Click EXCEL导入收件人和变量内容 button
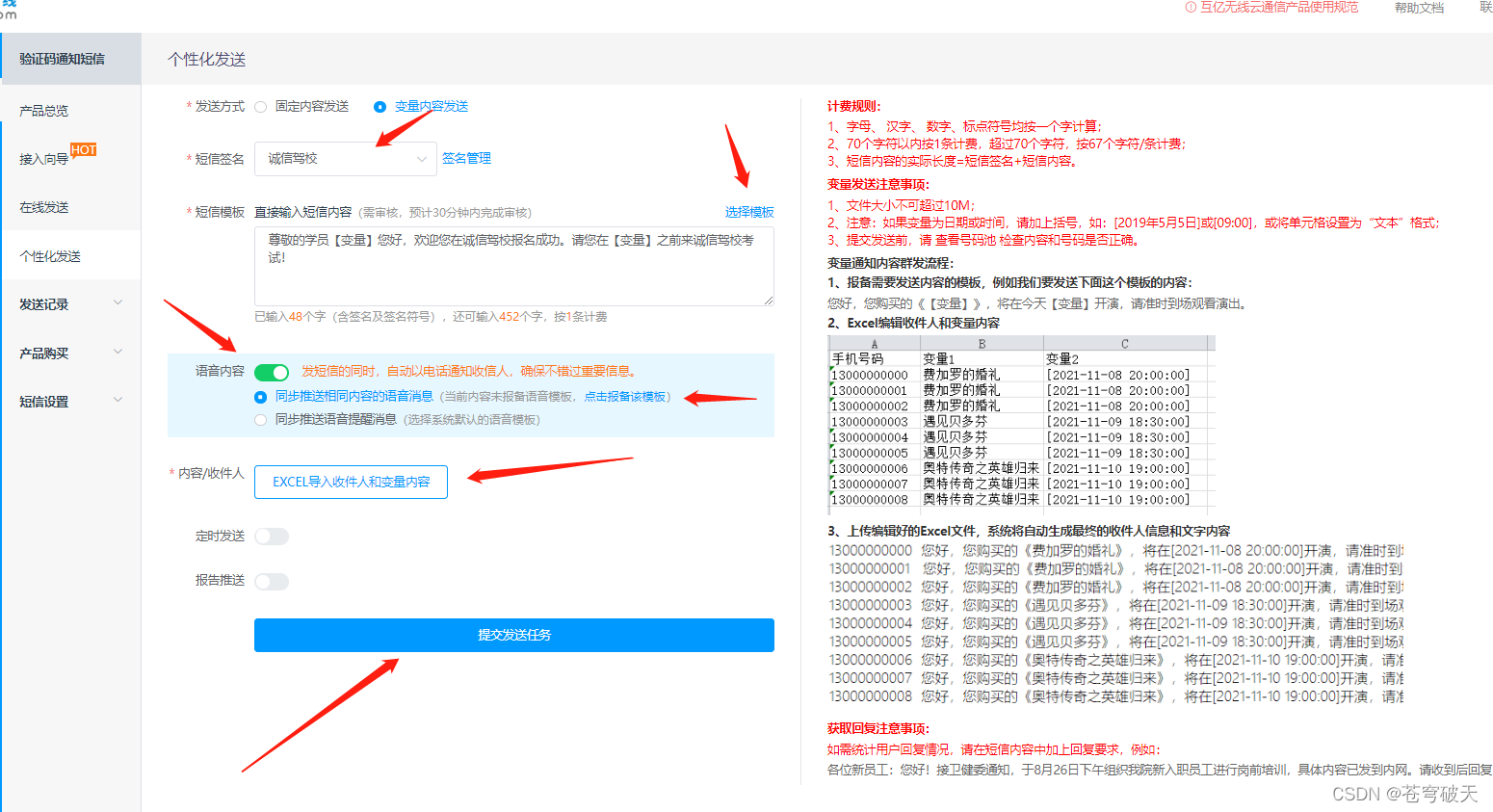Image resolution: width=1493 pixels, height=812 pixels. (x=351, y=482)
